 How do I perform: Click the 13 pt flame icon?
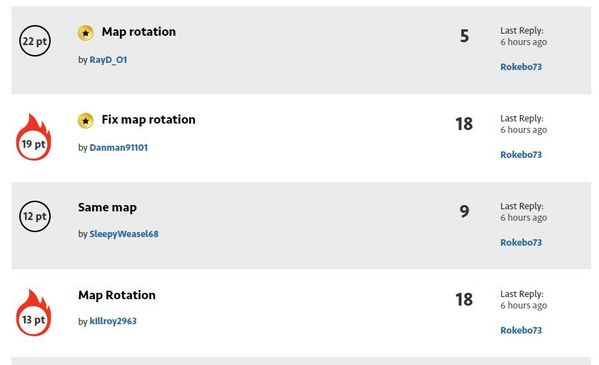click(x=34, y=313)
